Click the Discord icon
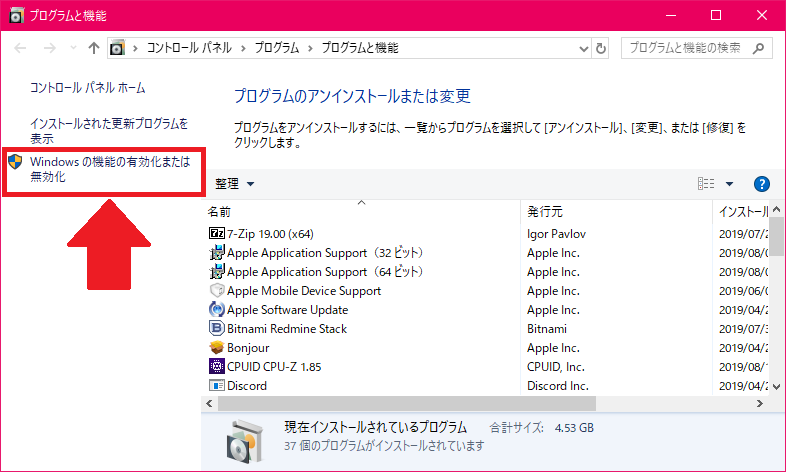 point(217,385)
